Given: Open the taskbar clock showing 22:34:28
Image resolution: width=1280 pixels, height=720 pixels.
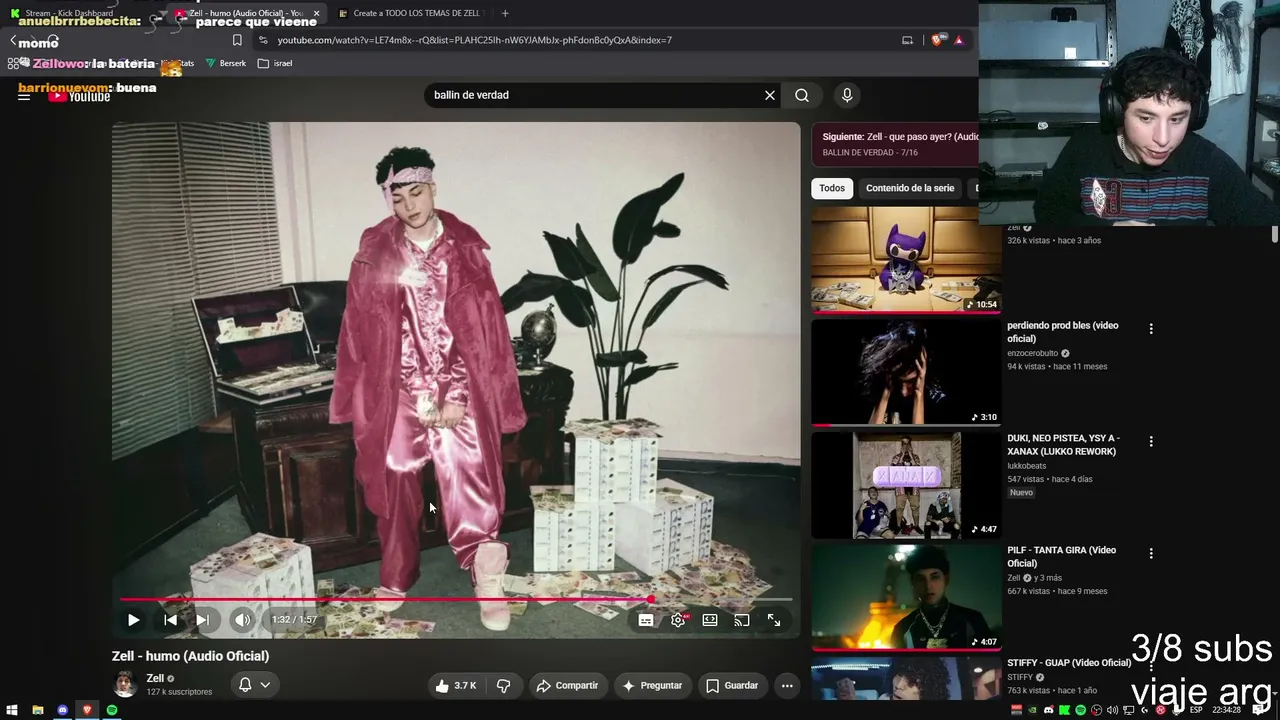Looking at the screenshot, I should point(1227,710).
